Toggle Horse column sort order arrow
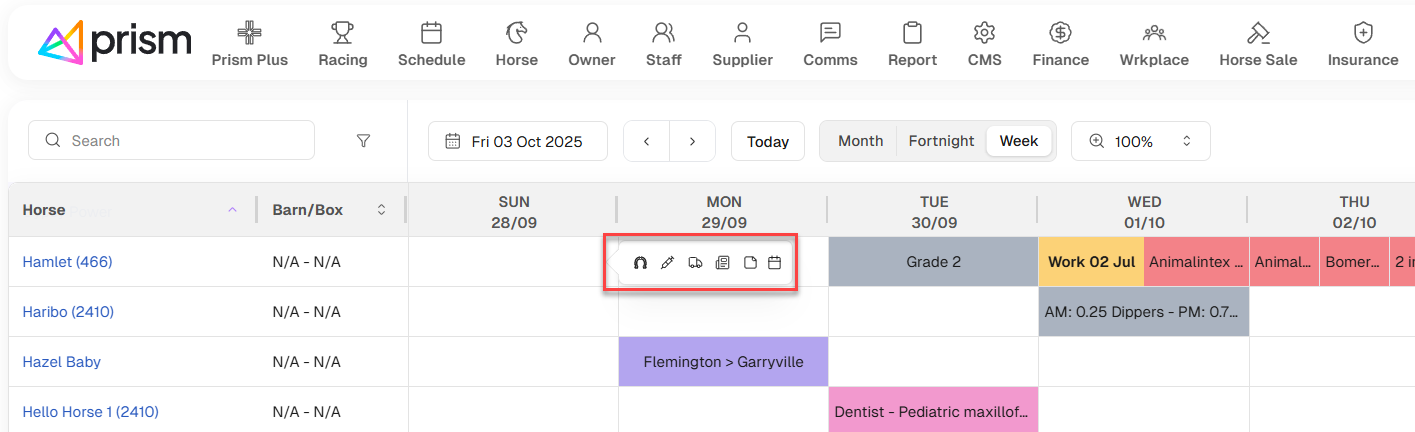The width and height of the screenshot is (1415, 432). 233,210
